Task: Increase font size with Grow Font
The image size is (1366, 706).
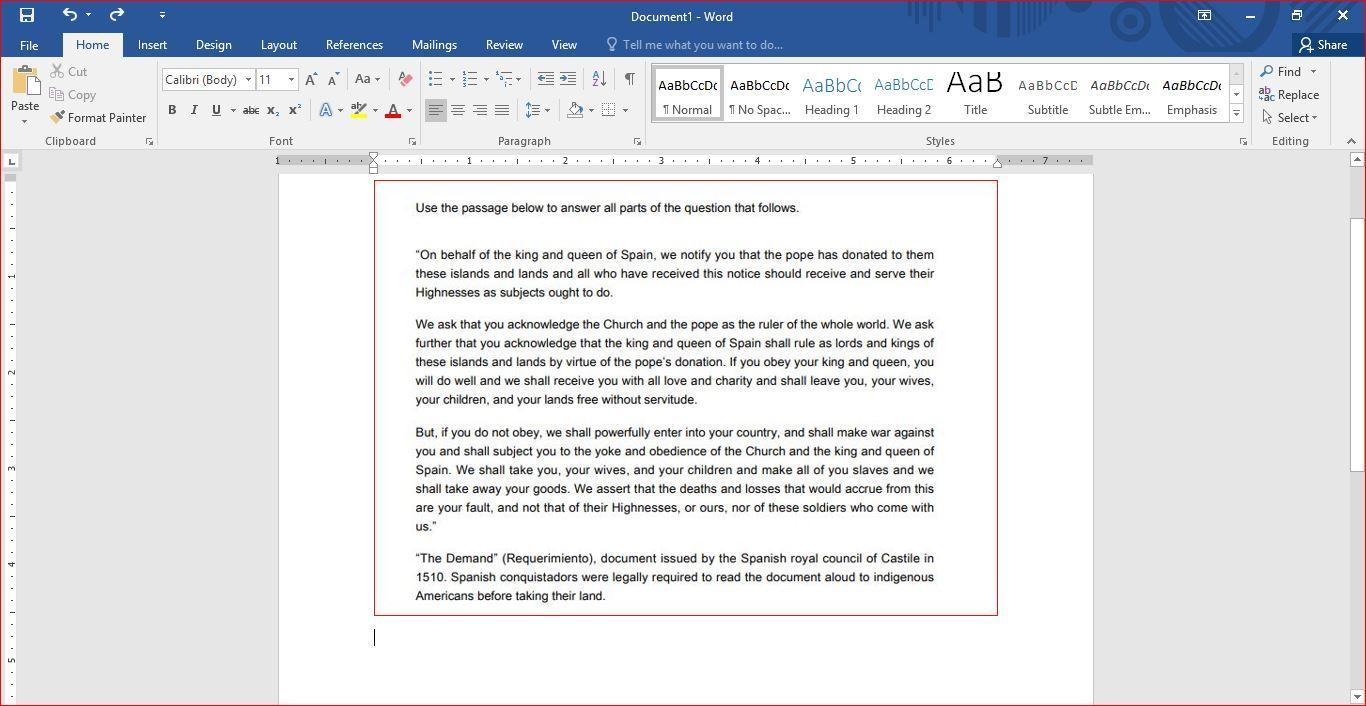Action: pyautogui.click(x=311, y=80)
